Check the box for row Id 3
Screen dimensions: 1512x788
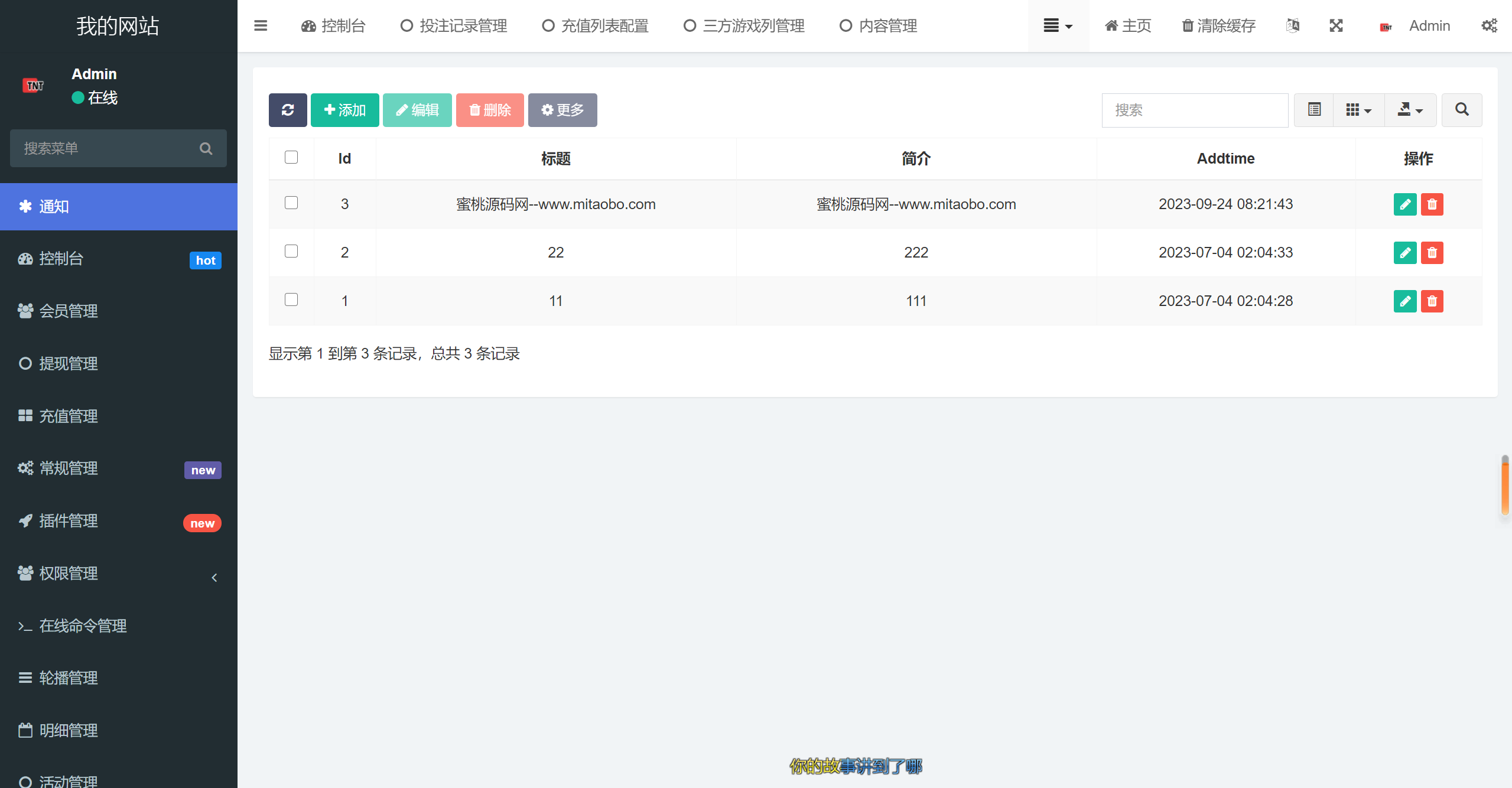[291, 203]
